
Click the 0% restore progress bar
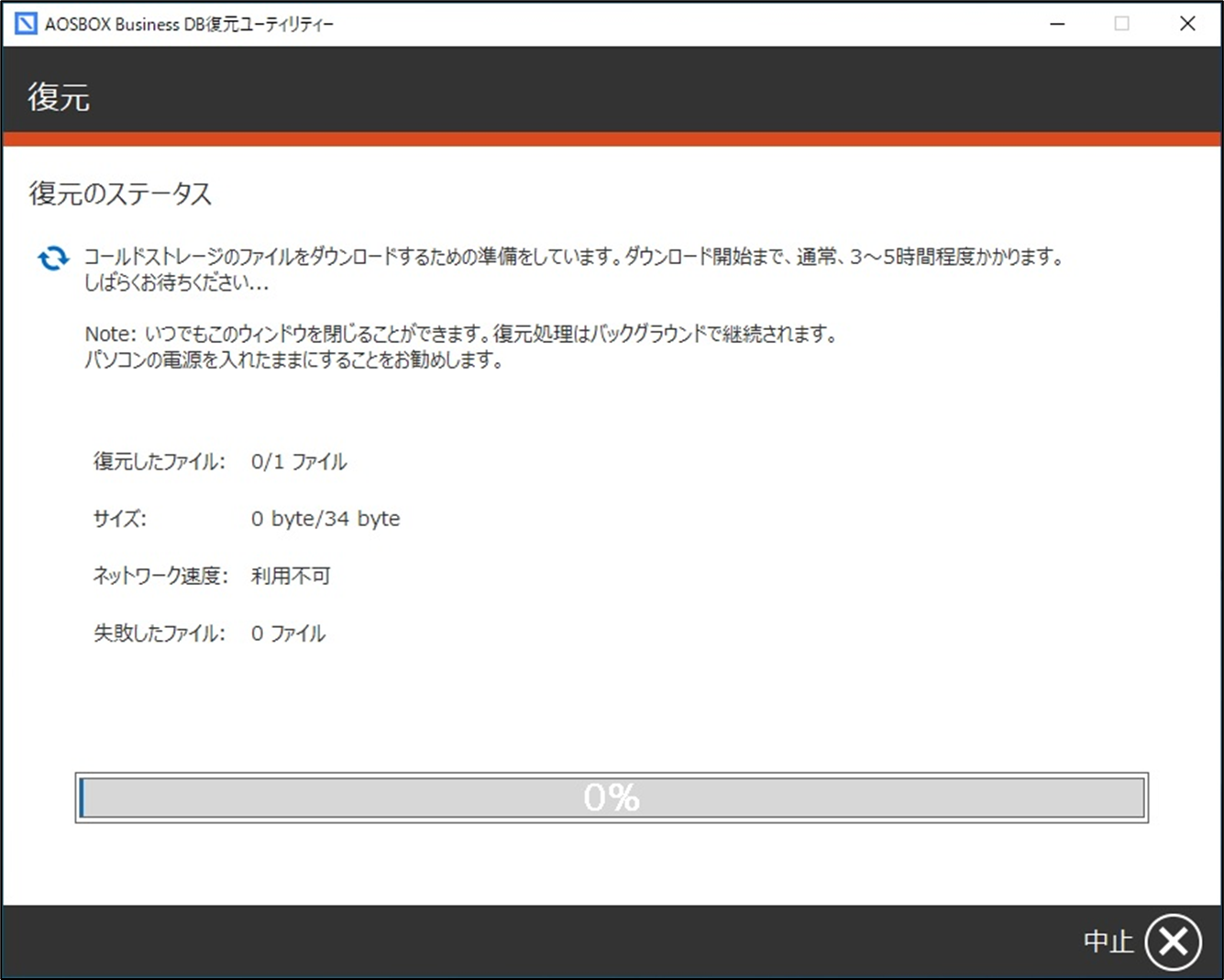pyautogui.click(x=612, y=798)
